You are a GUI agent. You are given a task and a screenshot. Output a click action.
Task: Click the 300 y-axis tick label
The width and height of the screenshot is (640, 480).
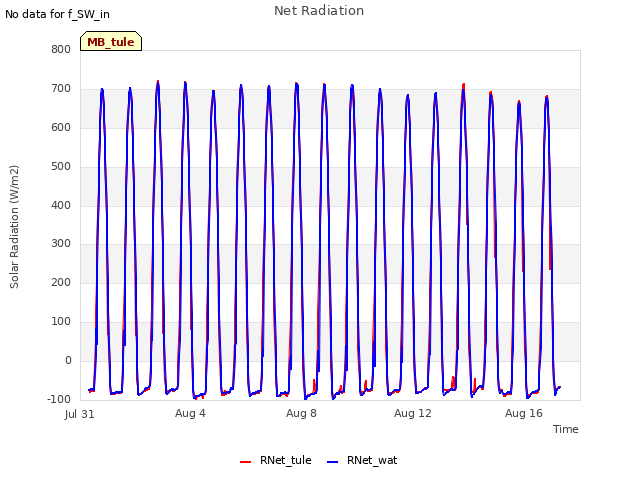tap(61, 244)
